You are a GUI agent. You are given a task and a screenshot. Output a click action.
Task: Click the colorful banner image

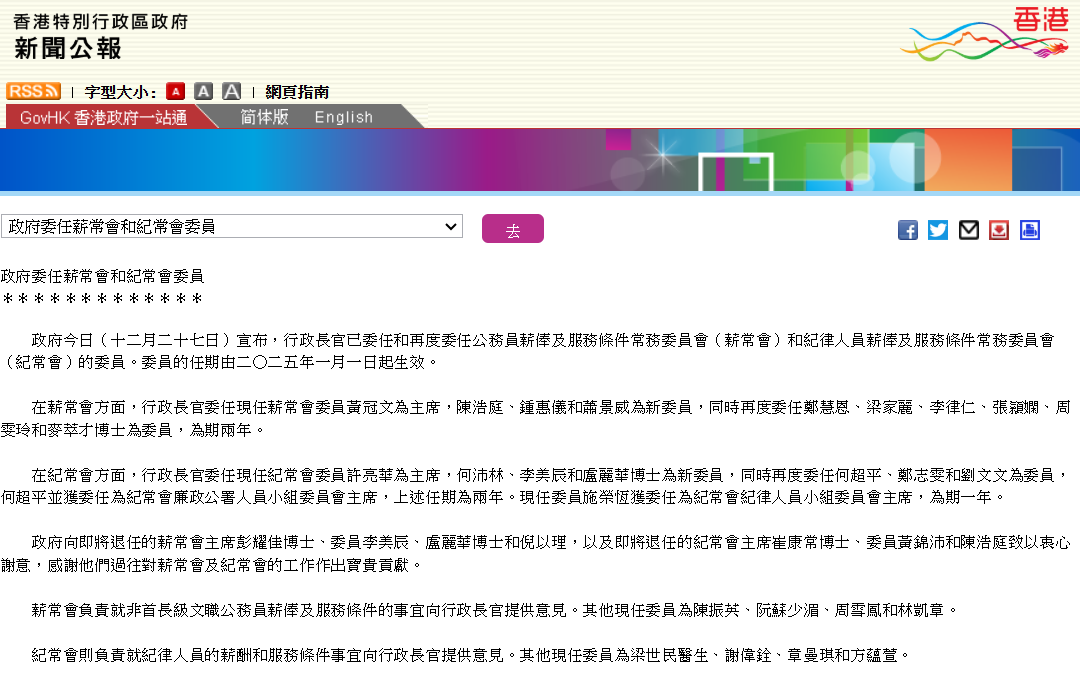pos(540,160)
